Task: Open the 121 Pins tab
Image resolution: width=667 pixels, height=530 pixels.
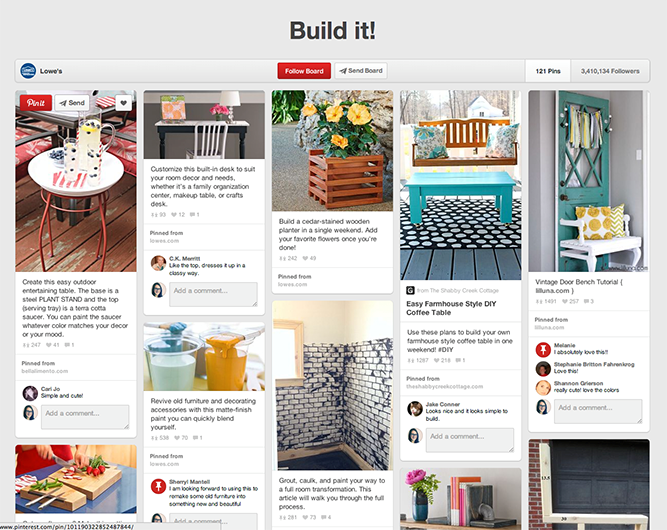Action: [x=548, y=71]
